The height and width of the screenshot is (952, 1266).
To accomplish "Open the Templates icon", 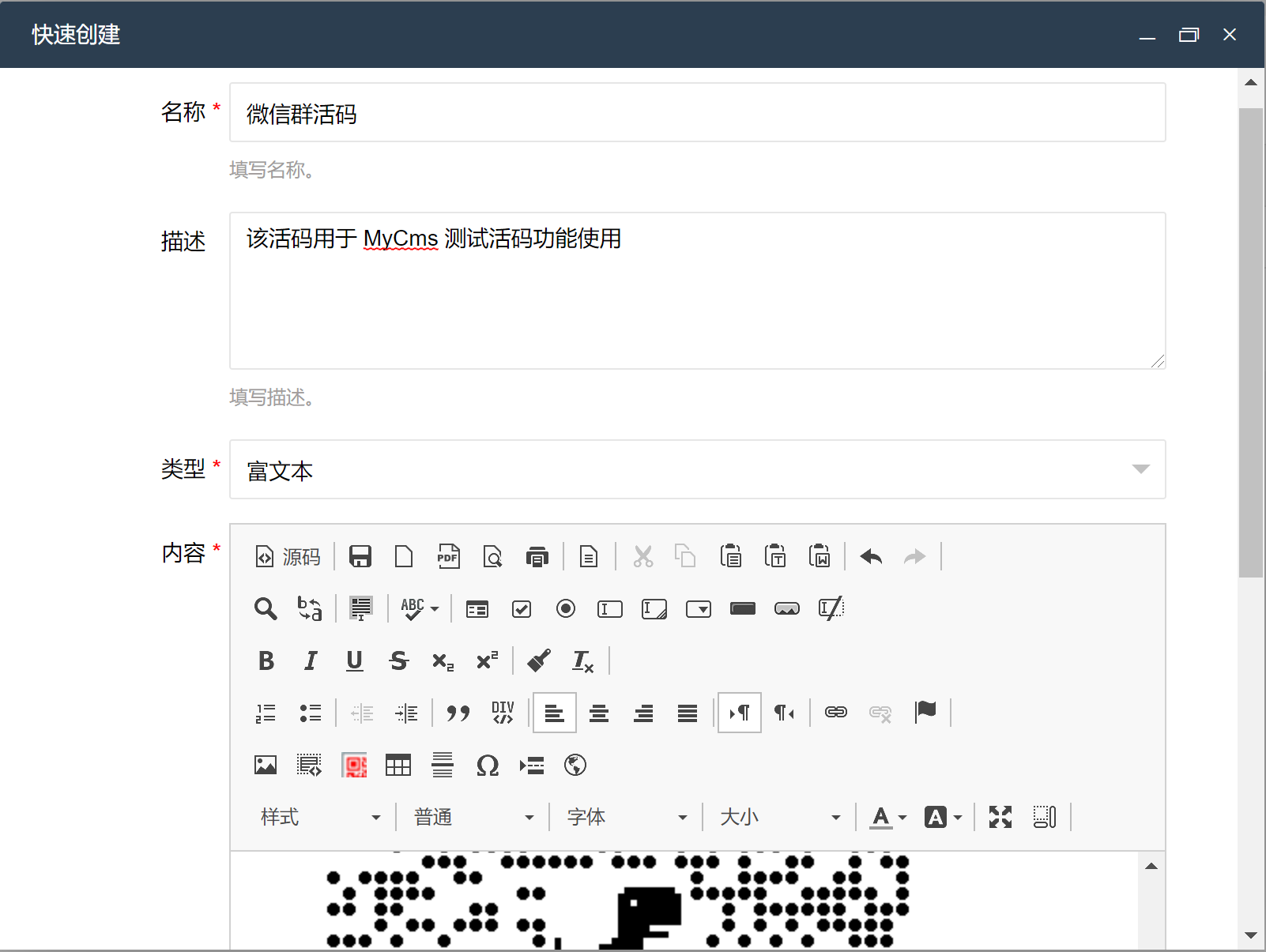I will pyautogui.click(x=589, y=557).
